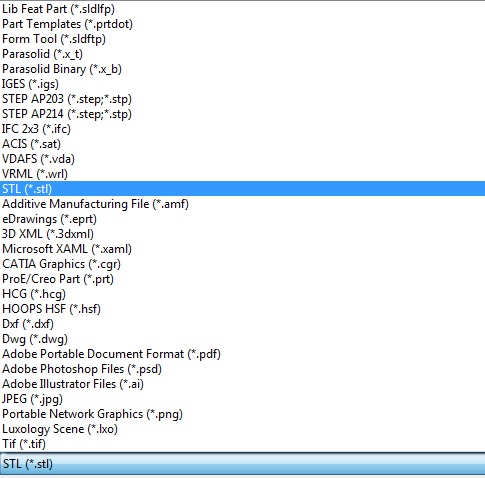The height and width of the screenshot is (478, 485).
Task: Pick JPEG (*.jpg) image format
Action: pyautogui.click(x=242, y=399)
